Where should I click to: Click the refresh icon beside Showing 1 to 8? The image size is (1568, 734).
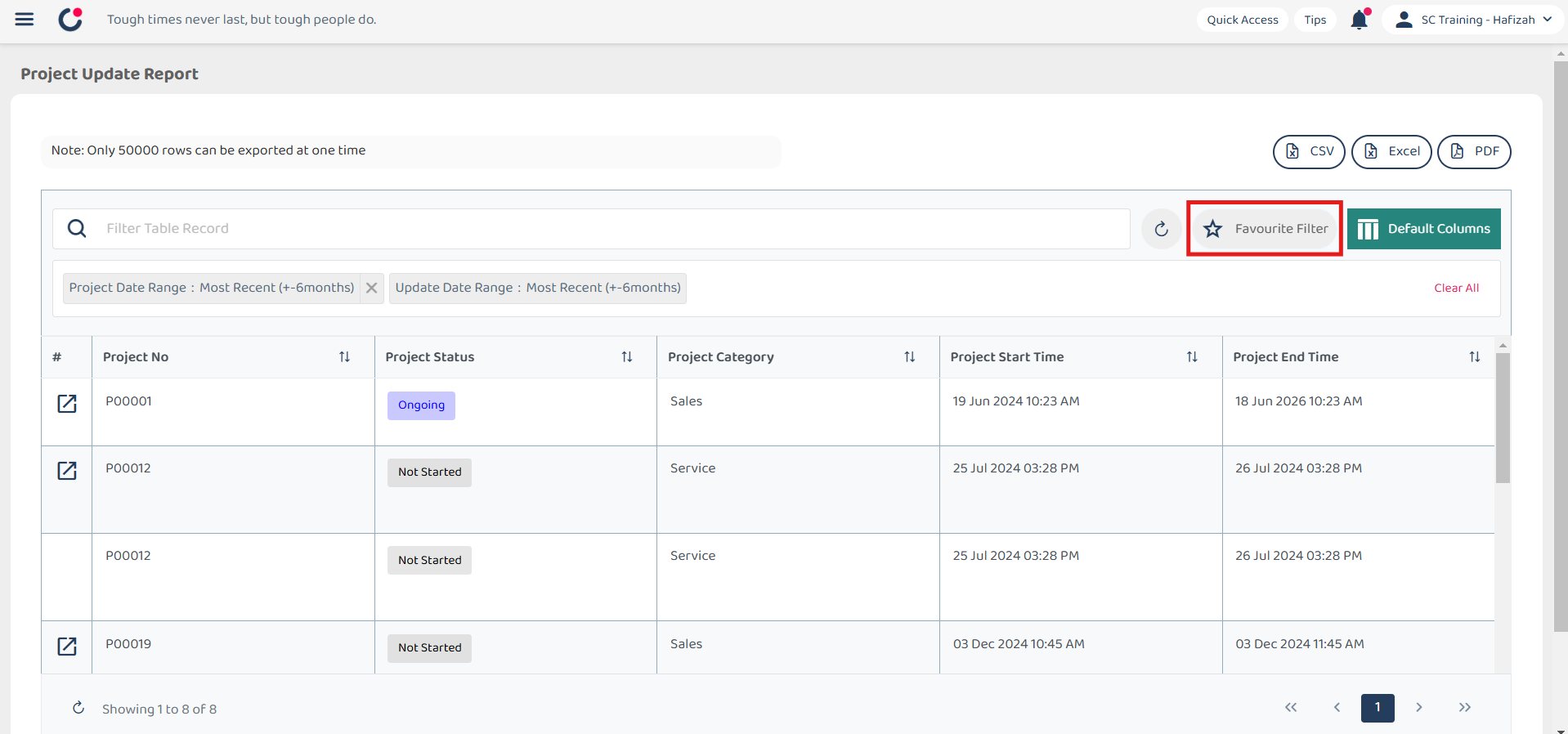click(x=78, y=708)
